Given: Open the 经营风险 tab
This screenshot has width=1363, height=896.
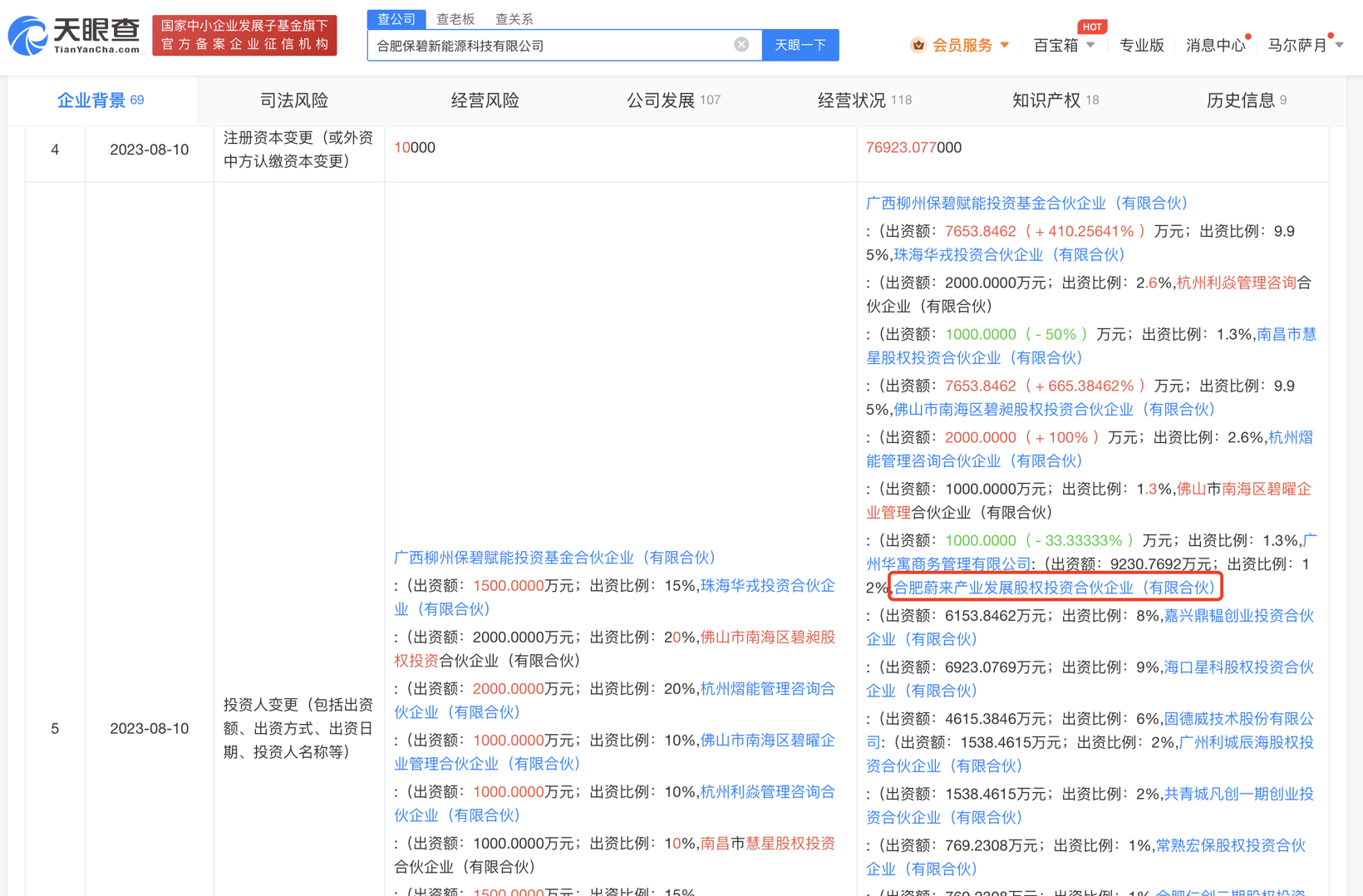Looking at the screenshot, I should coord(485,100).
